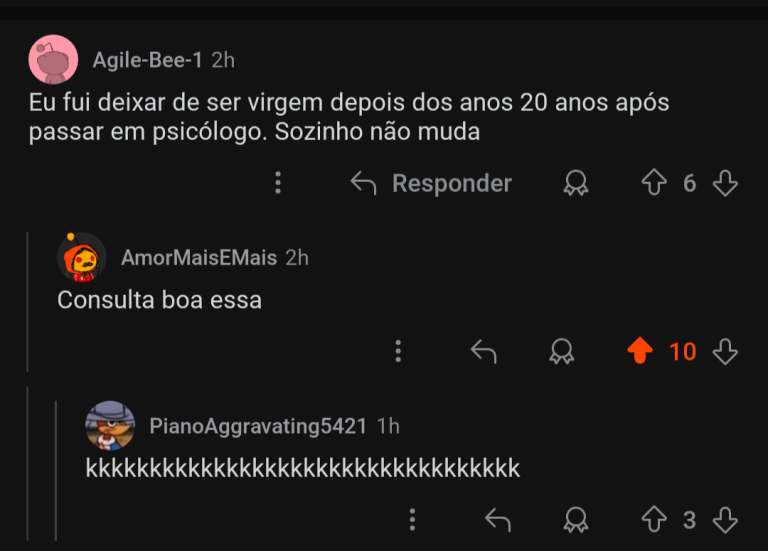Open AmorMaisEMais avatar image
The image size is (768, 551).
coord(81,258)
